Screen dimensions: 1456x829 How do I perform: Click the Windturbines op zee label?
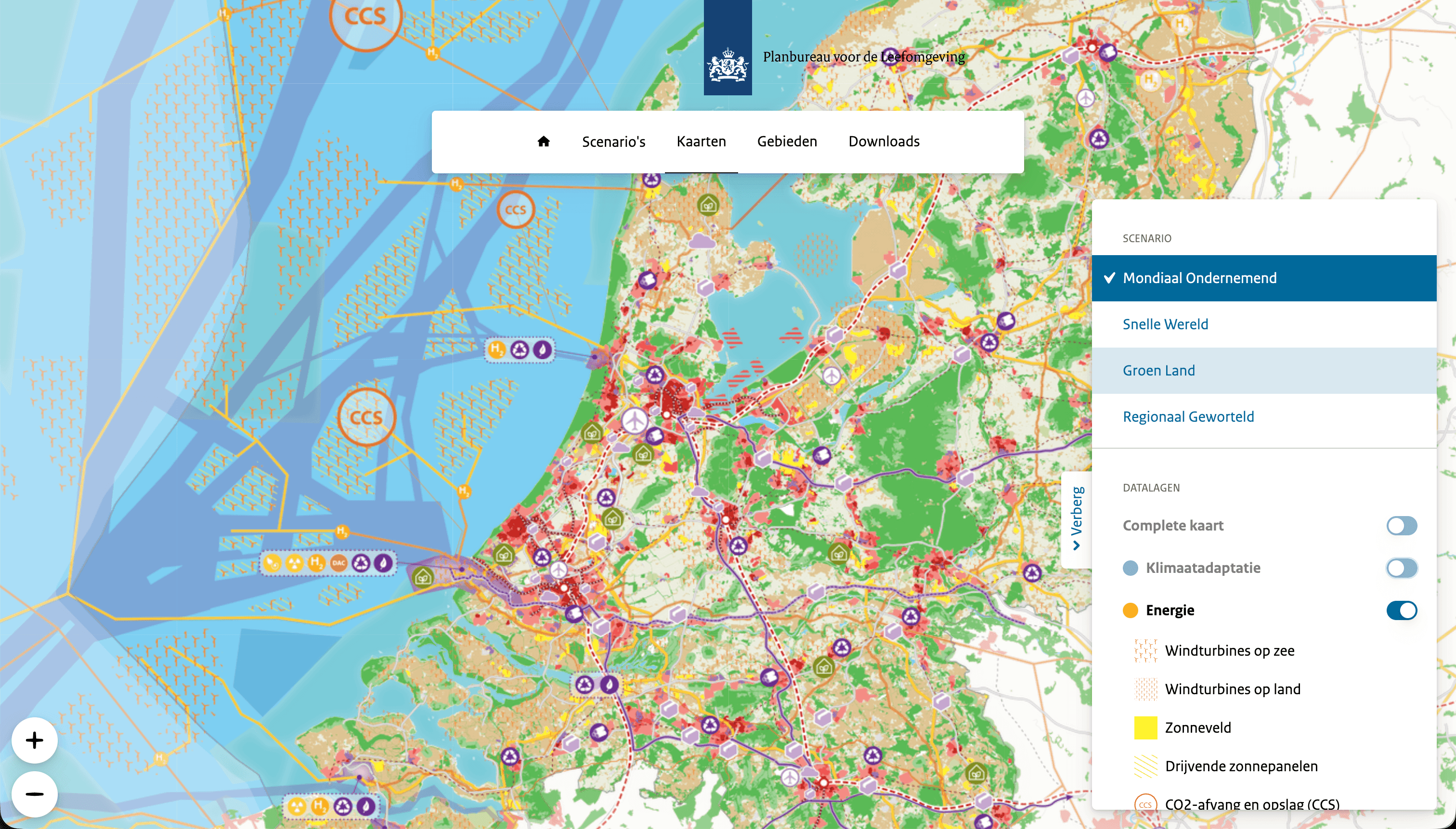(x=1229, y=650)
